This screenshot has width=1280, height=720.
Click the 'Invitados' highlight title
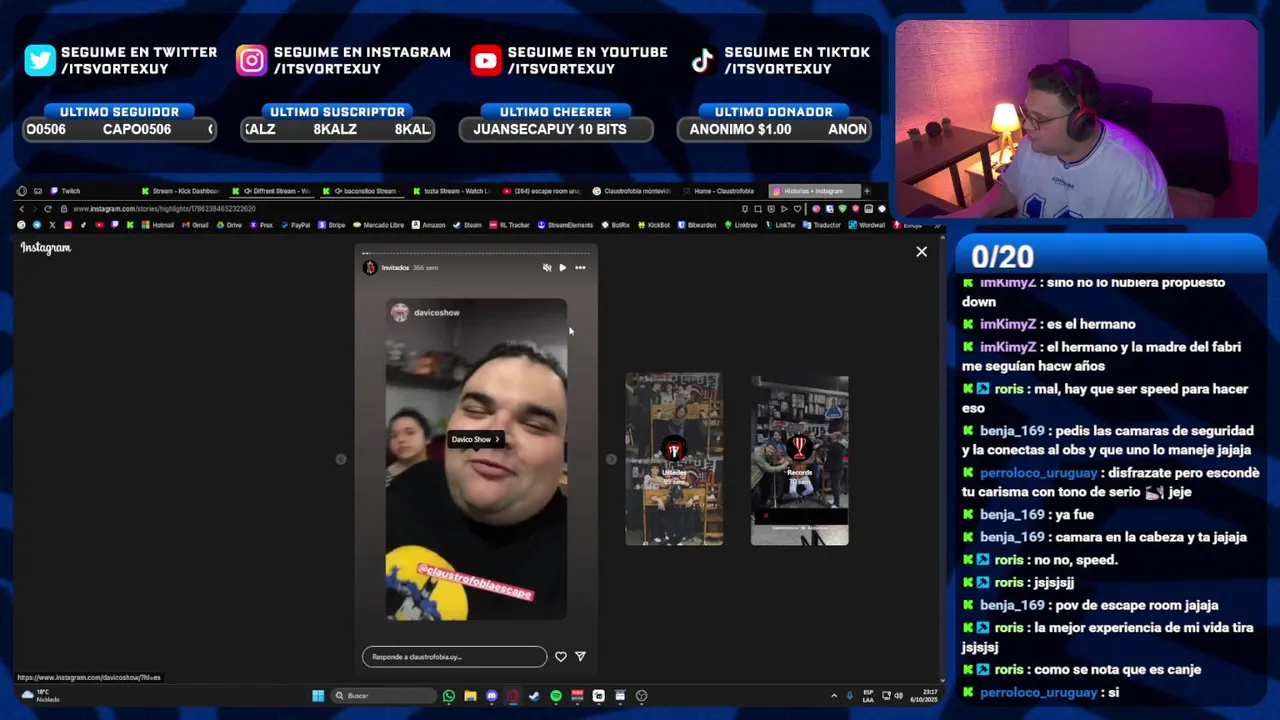tap(395, 268)
